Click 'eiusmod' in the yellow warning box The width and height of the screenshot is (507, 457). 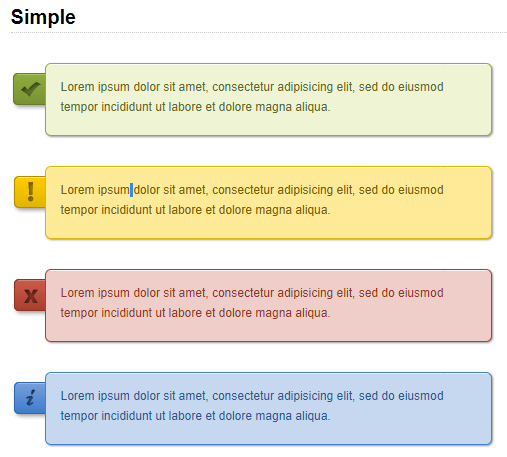pyautogui.click(x=421, y=190)
